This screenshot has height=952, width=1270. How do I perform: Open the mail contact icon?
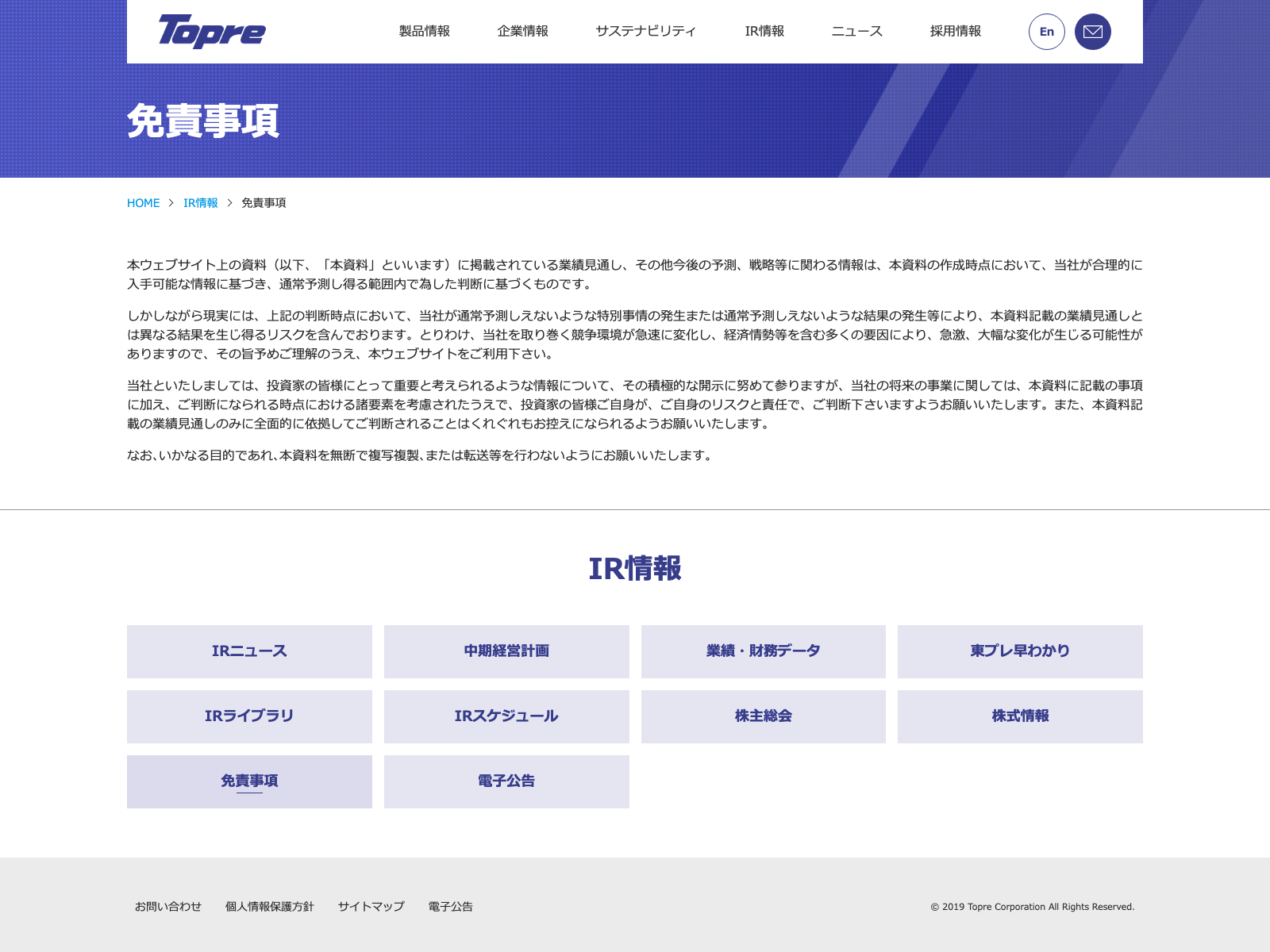[x=1092, y=32]
